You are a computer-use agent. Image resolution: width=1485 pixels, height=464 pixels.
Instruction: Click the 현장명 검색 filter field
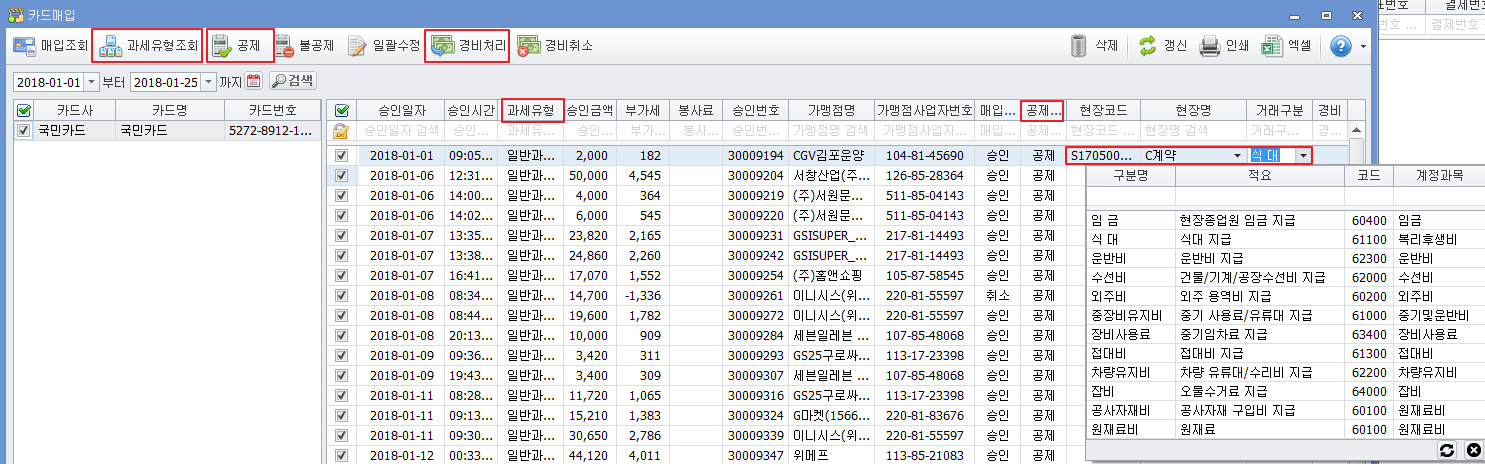(1192, 131)
